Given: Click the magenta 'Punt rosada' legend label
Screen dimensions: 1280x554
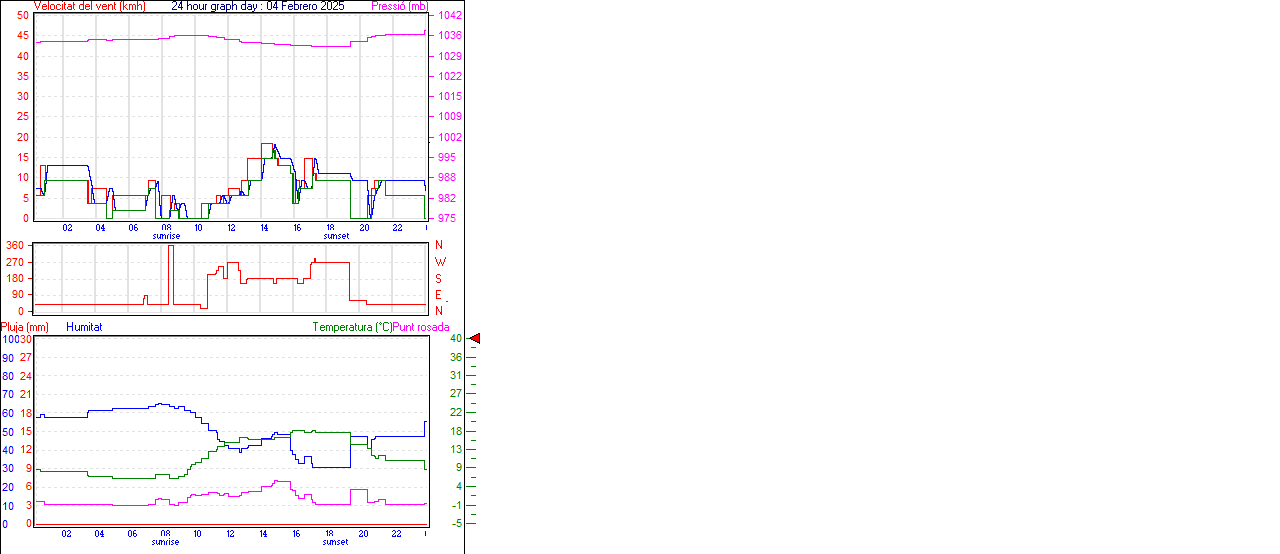Looking at the screenshot, I should (x=421, y=327).
